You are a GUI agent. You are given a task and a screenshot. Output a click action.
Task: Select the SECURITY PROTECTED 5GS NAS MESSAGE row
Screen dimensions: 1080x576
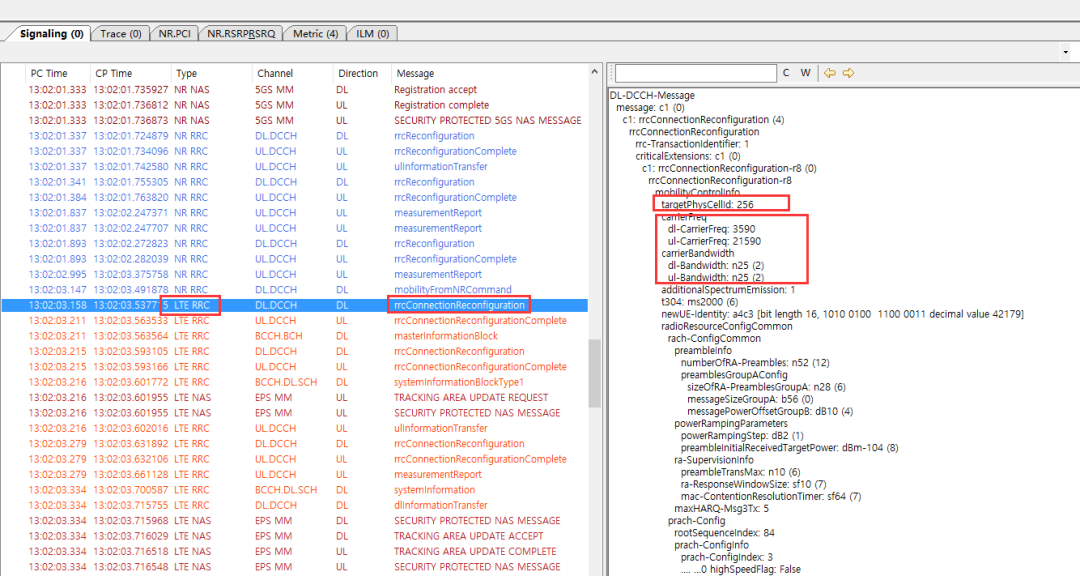click(295, 121)
